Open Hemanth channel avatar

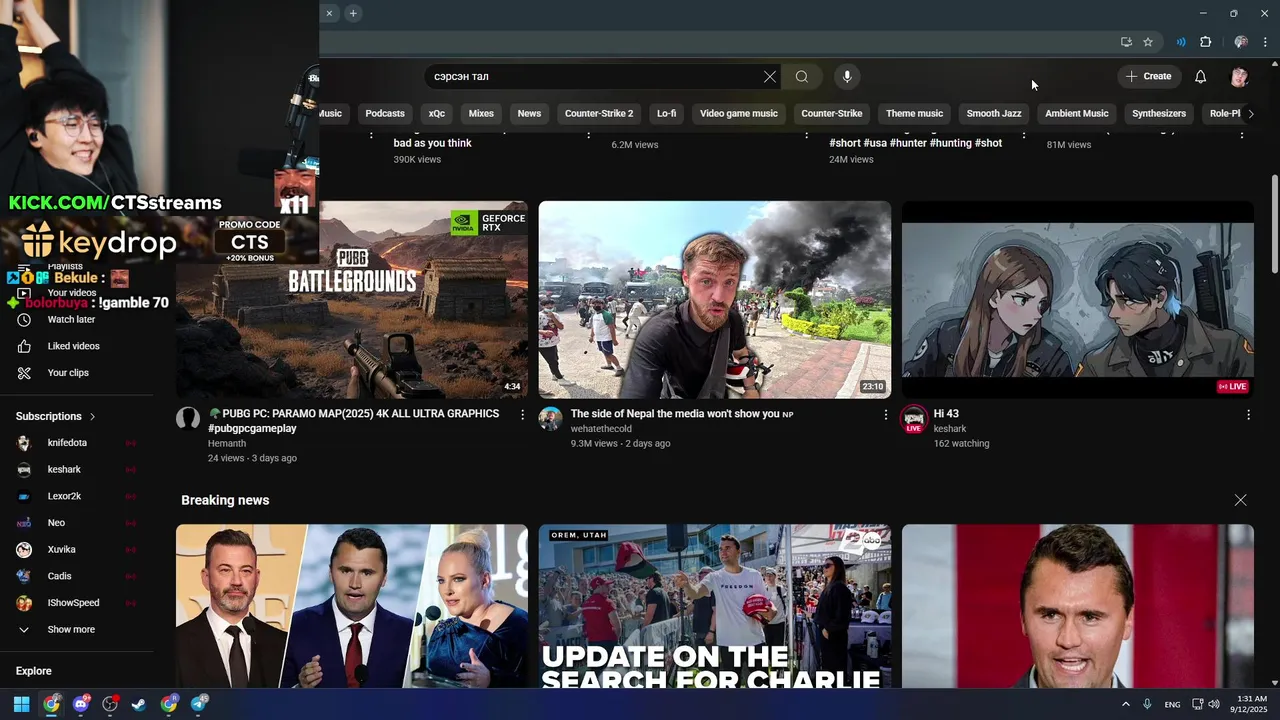click(x=188, y=418)
